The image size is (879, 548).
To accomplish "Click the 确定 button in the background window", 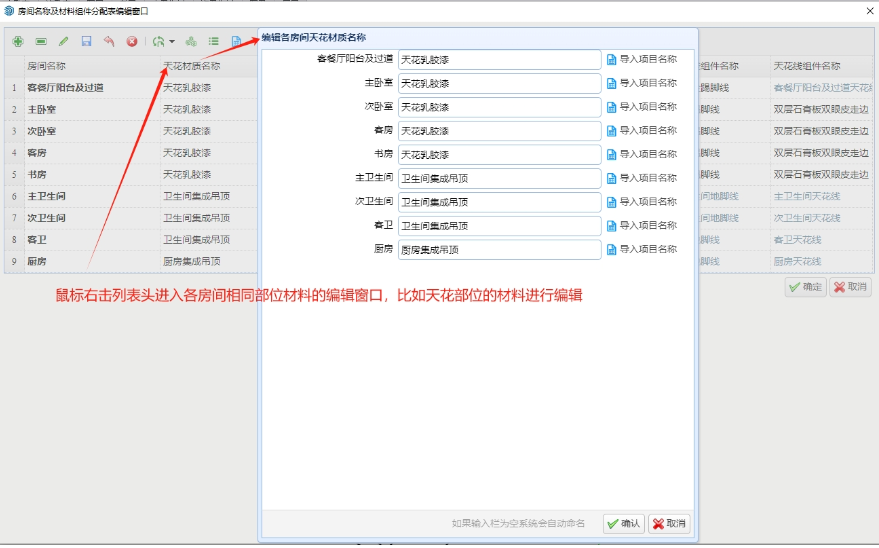I will (805, 287).
